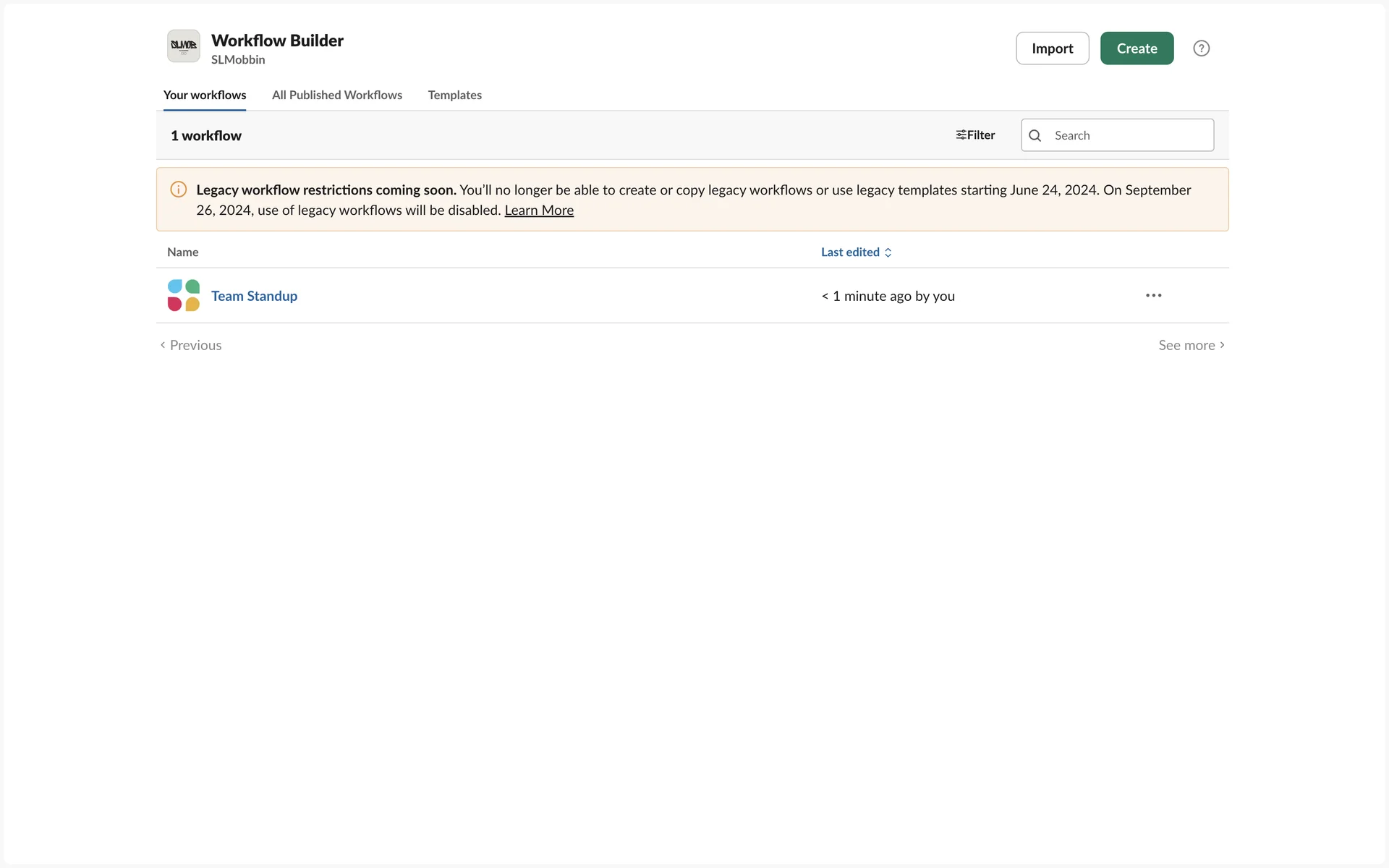1389x868 pixels.
Task: Select the Your workflows tab
Action: pyautogui.click(x=204, y=95)
